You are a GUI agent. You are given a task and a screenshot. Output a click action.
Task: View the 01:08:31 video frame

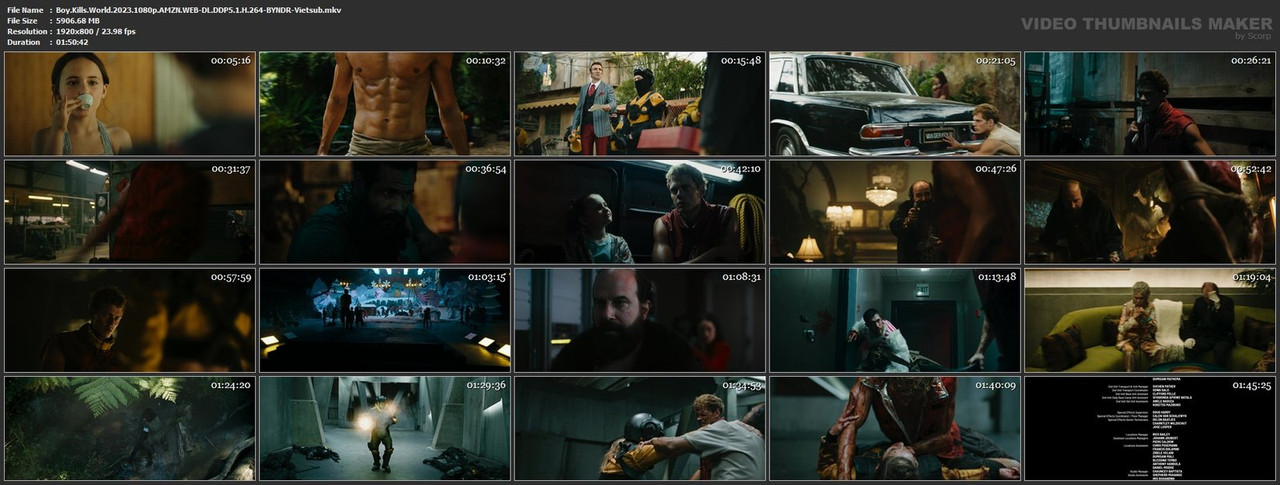click(640, 320)
